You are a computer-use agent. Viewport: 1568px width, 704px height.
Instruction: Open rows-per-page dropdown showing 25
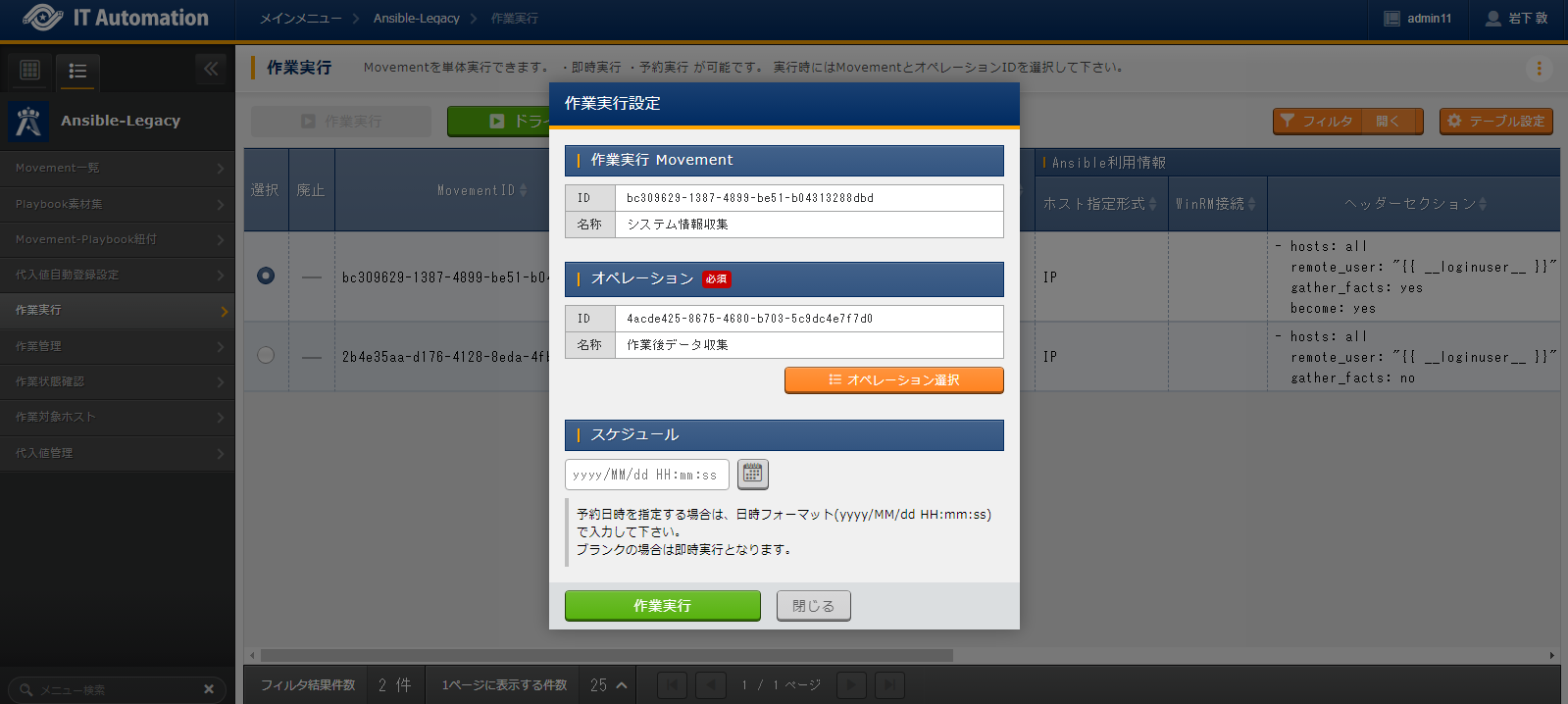coord(608,685)
